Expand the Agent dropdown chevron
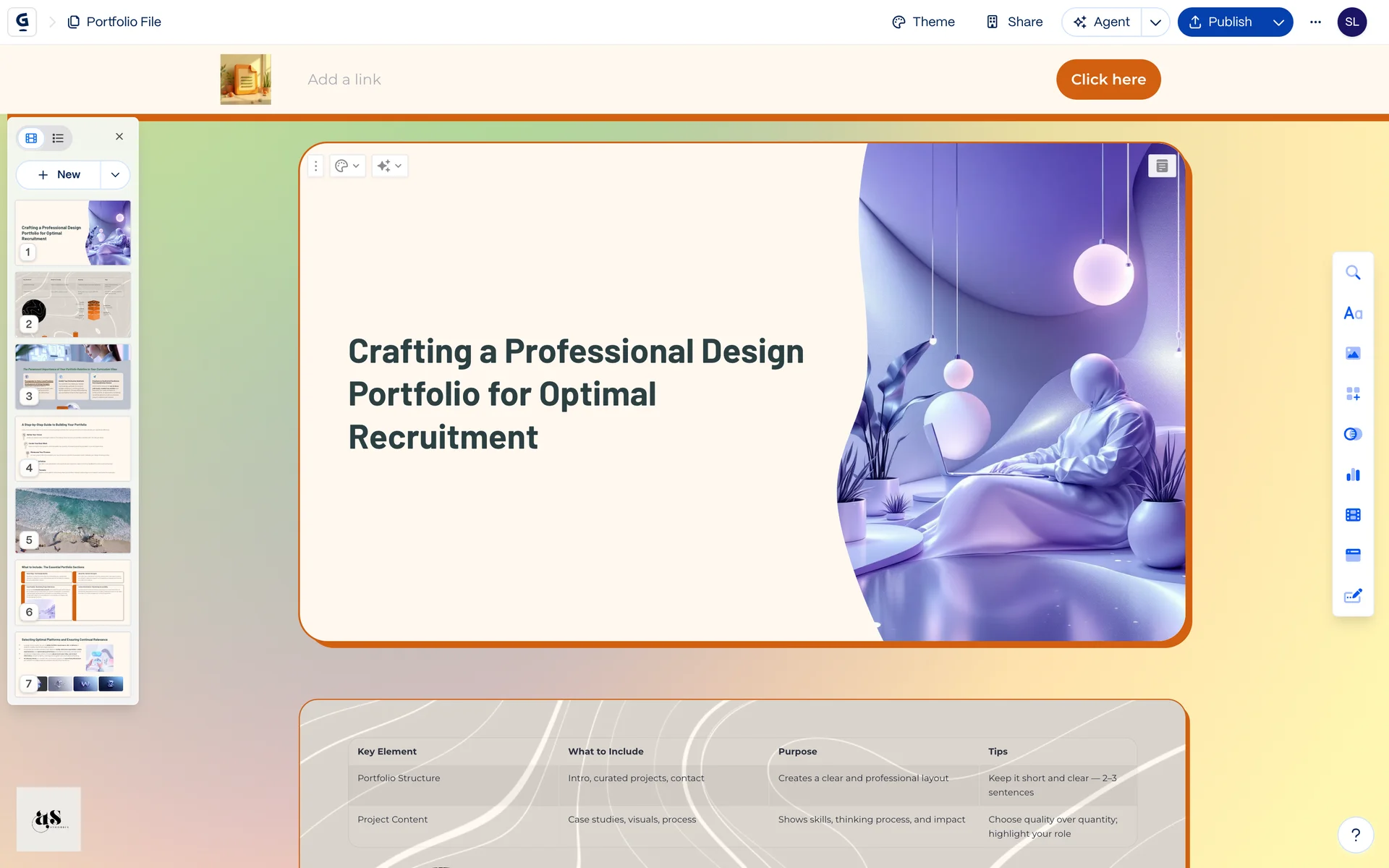 [1155, 22]
